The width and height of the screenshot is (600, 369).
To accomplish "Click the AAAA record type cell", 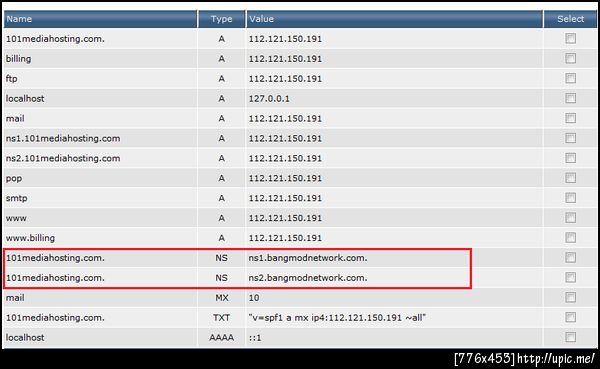I will click(222, 338).
